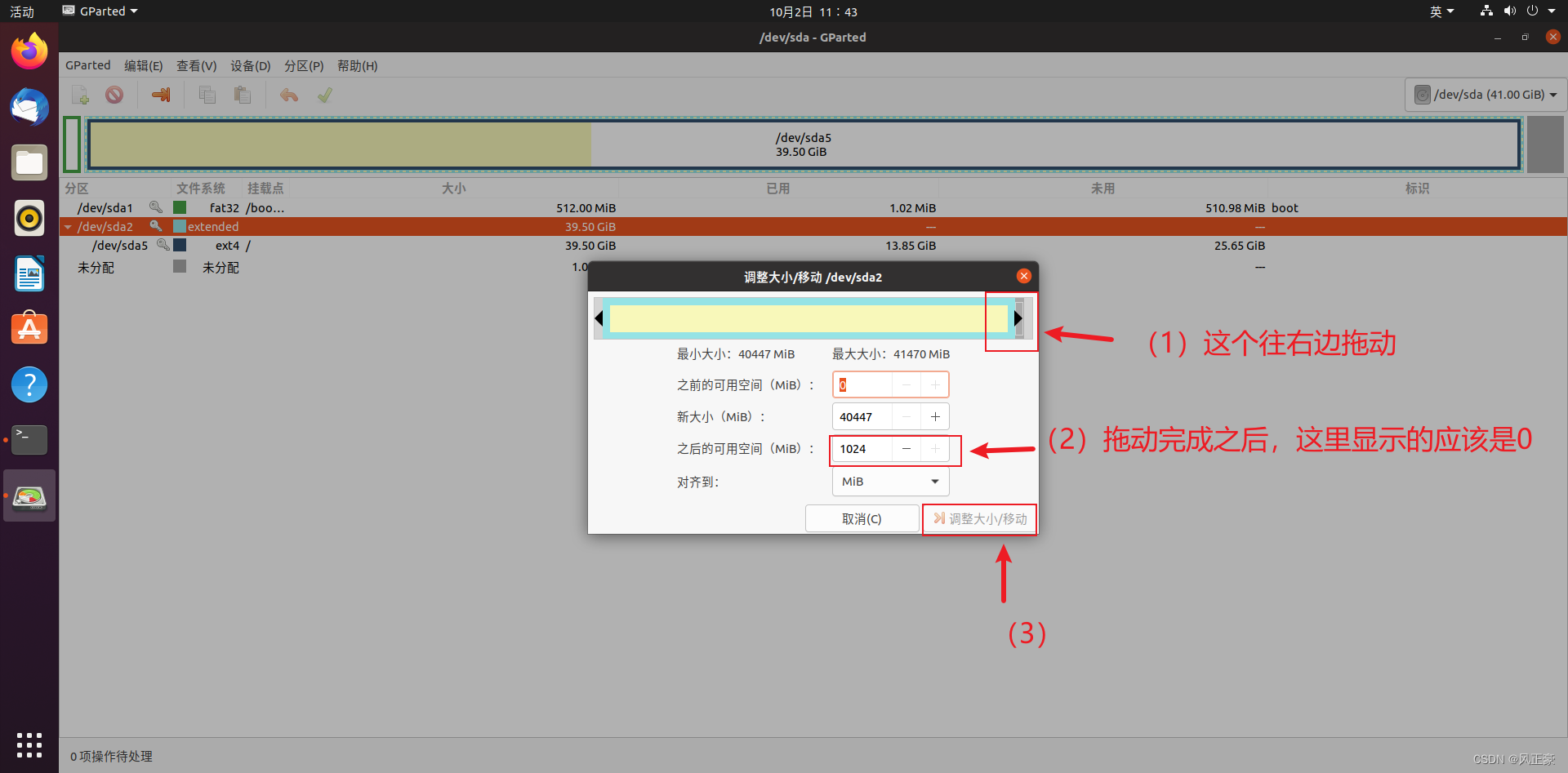Open Thunderbird mail from the dock
Screen dimensions: 1568x773
click(29, 107)
